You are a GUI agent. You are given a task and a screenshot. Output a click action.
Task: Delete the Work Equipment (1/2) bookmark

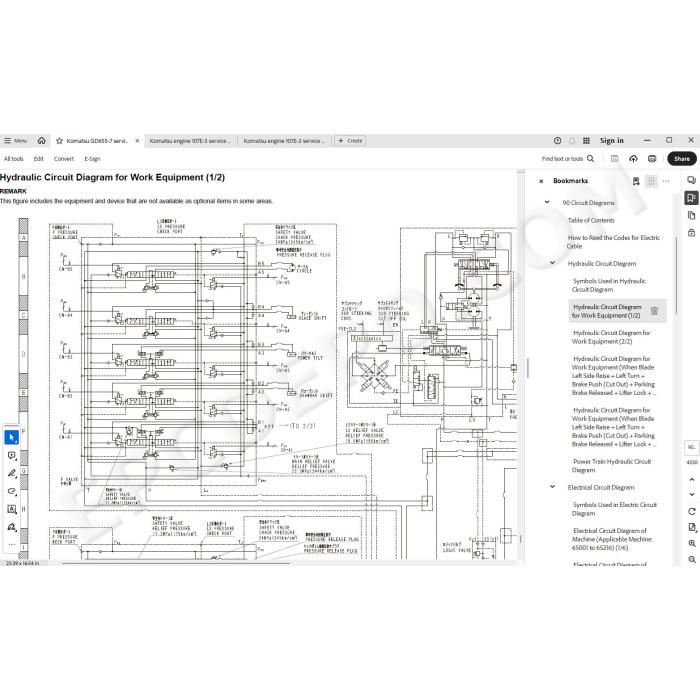(x=654, y=311)
